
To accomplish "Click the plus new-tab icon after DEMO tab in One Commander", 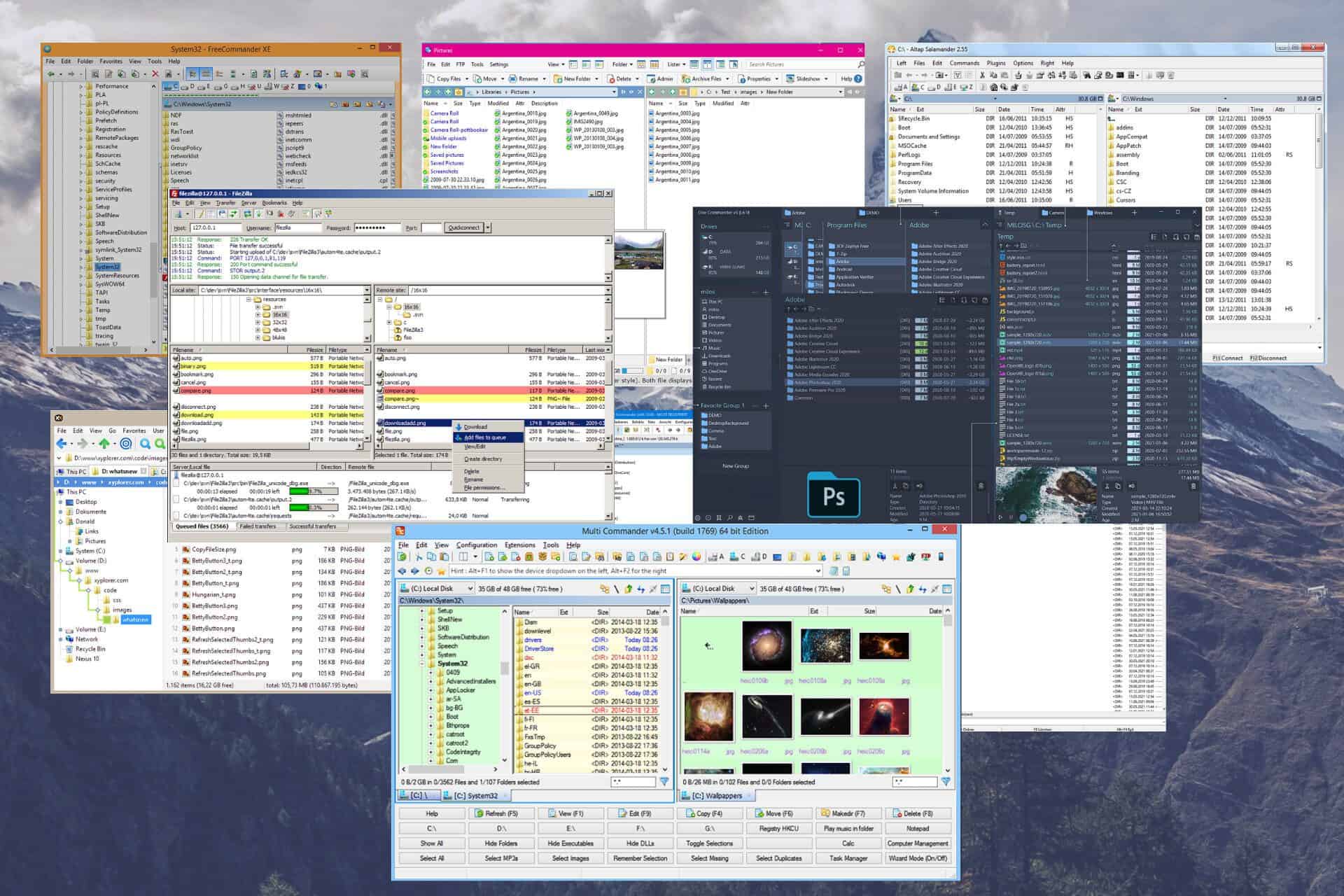I will (x=936, y=212).
